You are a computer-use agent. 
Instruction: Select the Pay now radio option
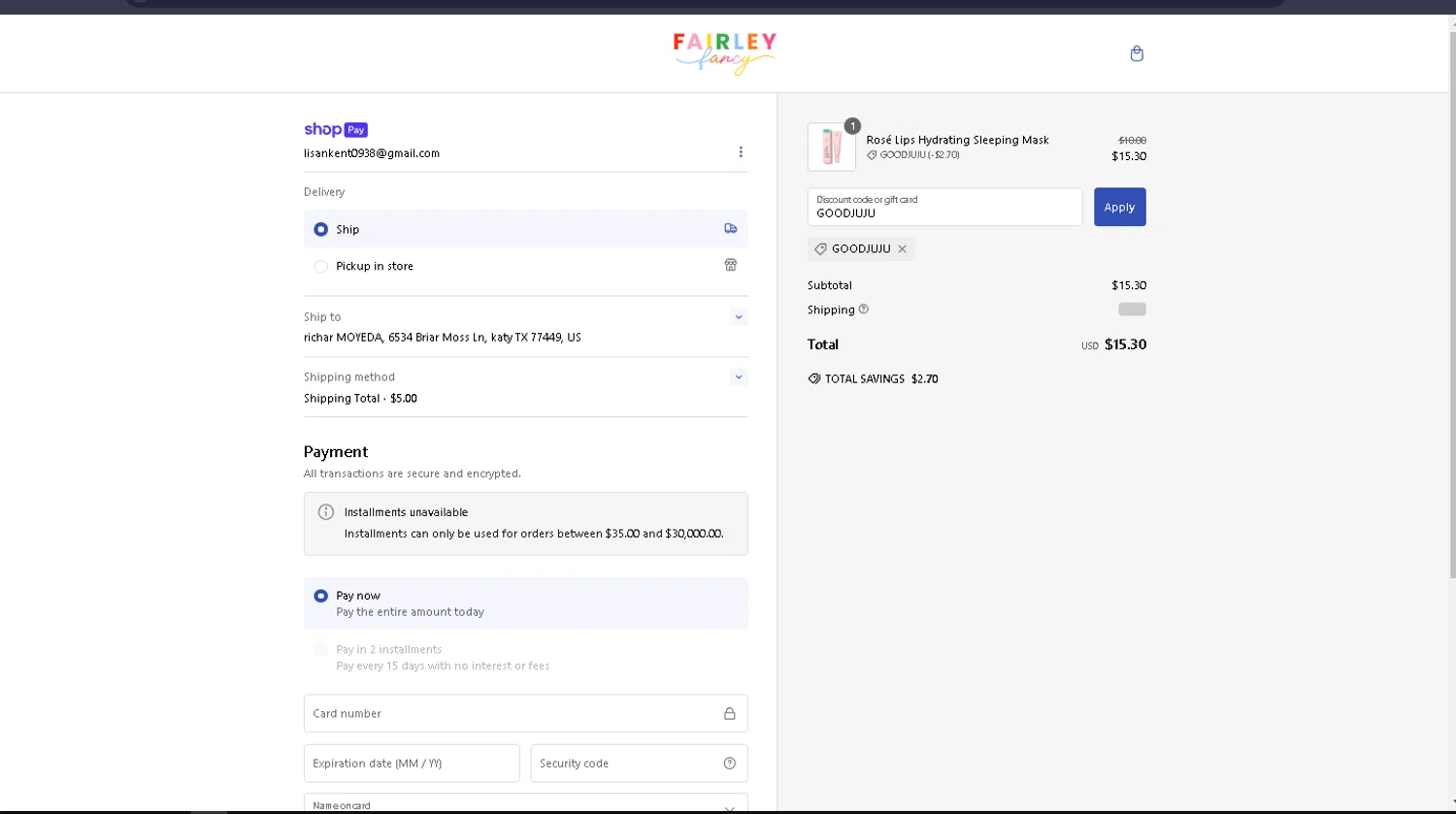pos(320,596)
